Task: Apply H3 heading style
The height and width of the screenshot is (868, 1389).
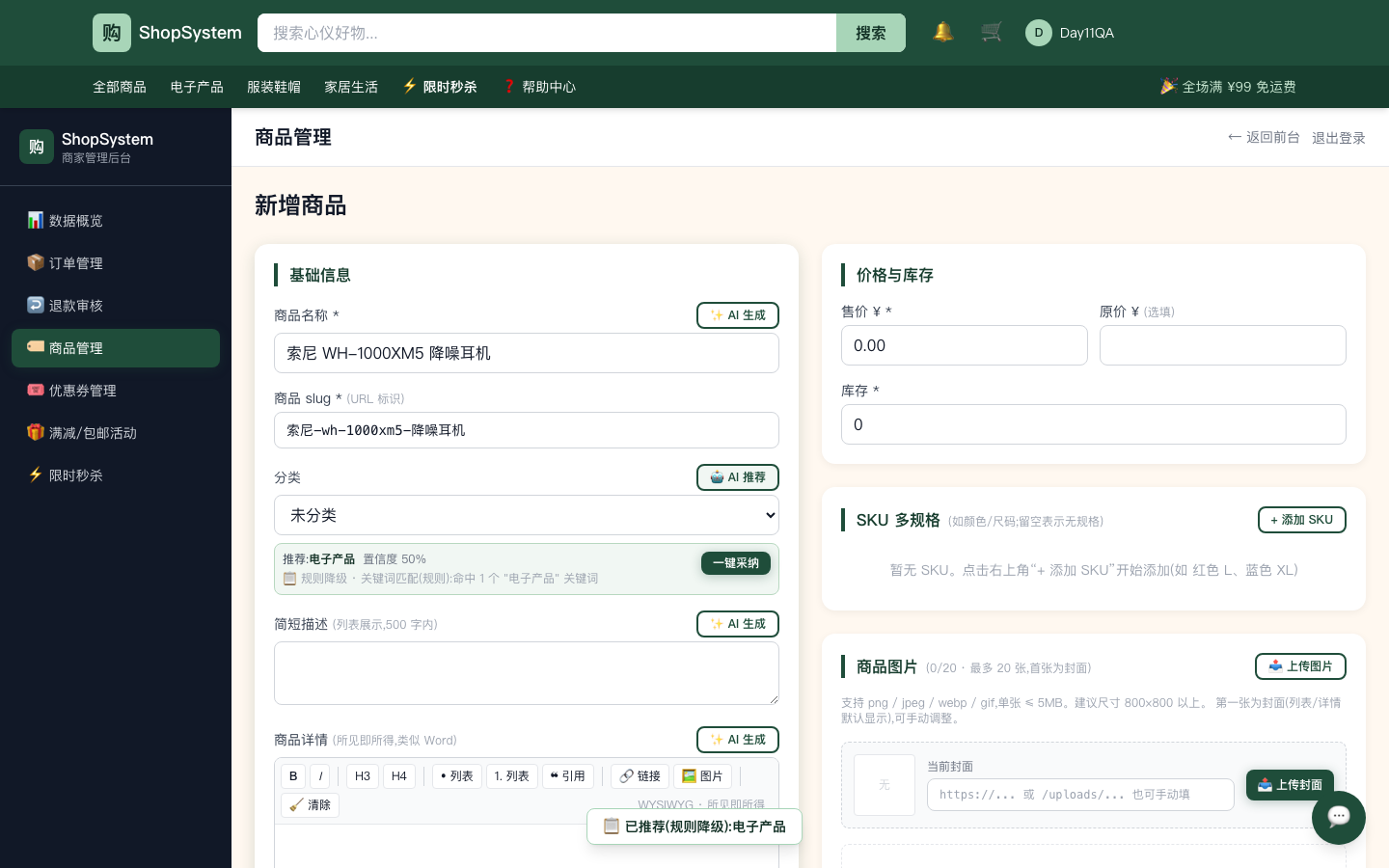Action: click(363, 776)
